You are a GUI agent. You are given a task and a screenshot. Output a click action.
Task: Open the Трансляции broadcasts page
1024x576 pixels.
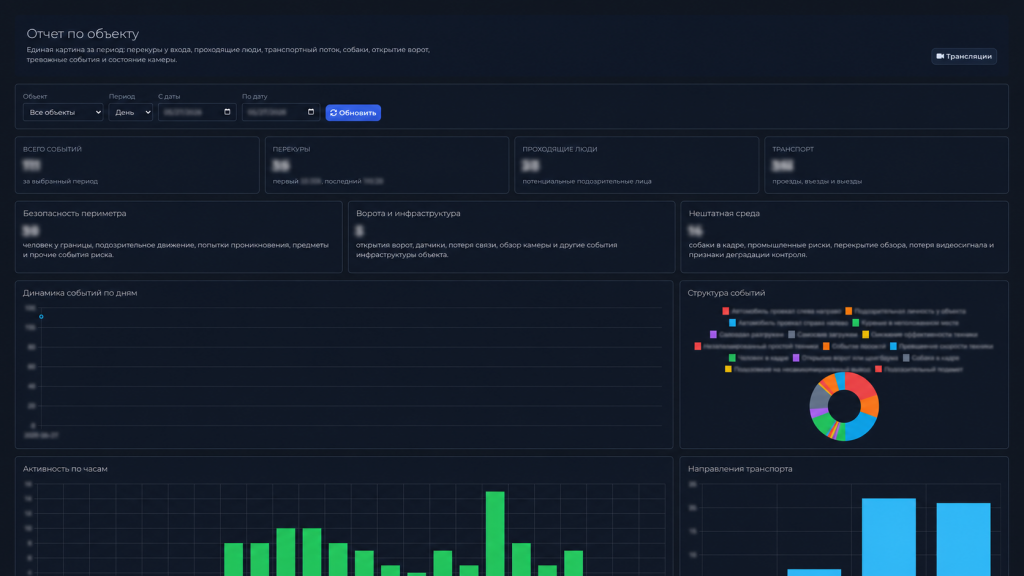[x=964, y=56]
